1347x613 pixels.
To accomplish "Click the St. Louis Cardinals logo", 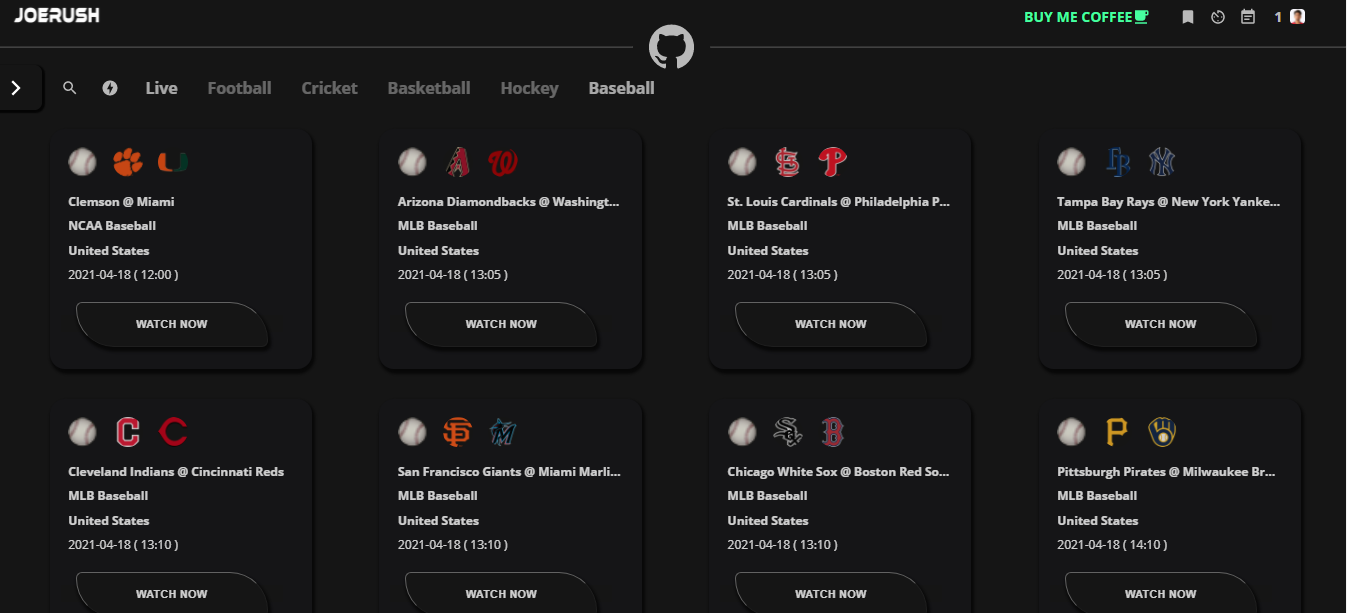I will pyautogui.click(x=787, y=162).
